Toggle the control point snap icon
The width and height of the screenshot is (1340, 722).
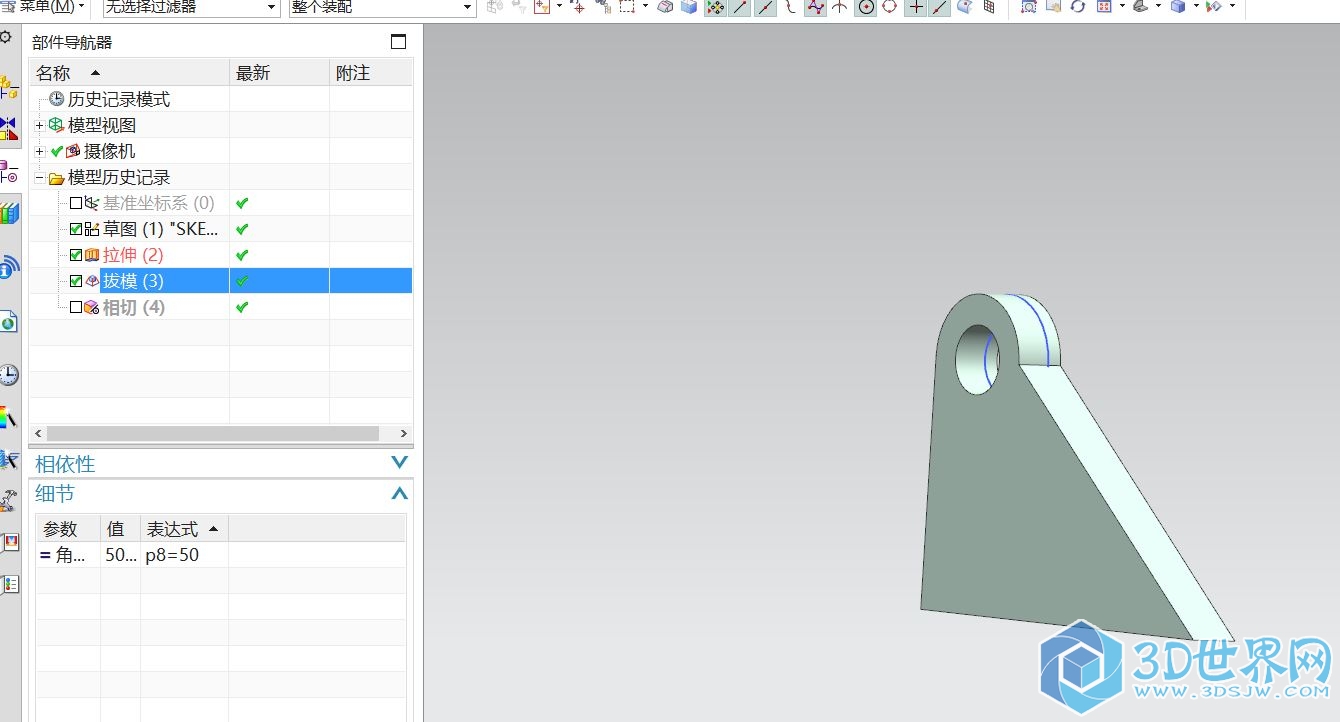(x=791, y=7)
